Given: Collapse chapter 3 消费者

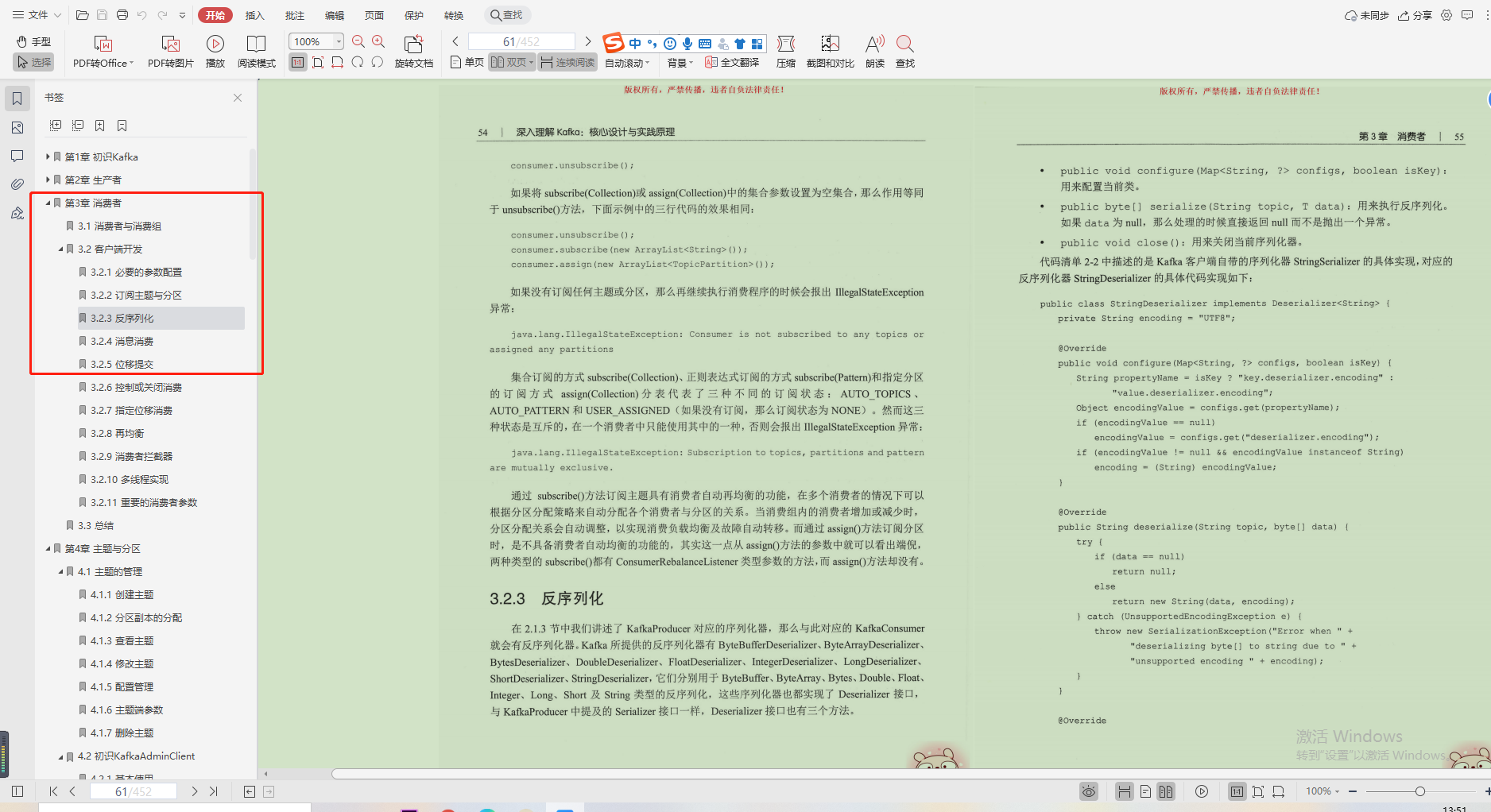Looking at the screenshot, I should pos(48,203).
